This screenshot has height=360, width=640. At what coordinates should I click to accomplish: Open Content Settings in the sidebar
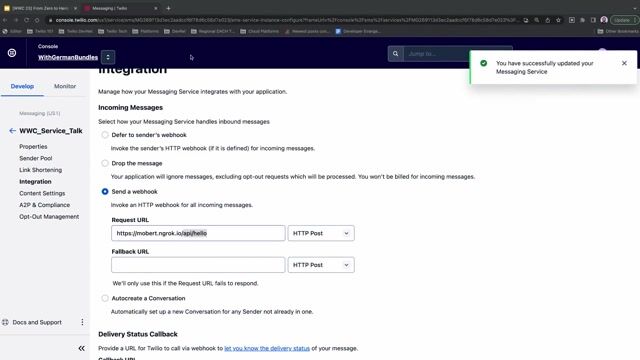click(x=42, y=193)
